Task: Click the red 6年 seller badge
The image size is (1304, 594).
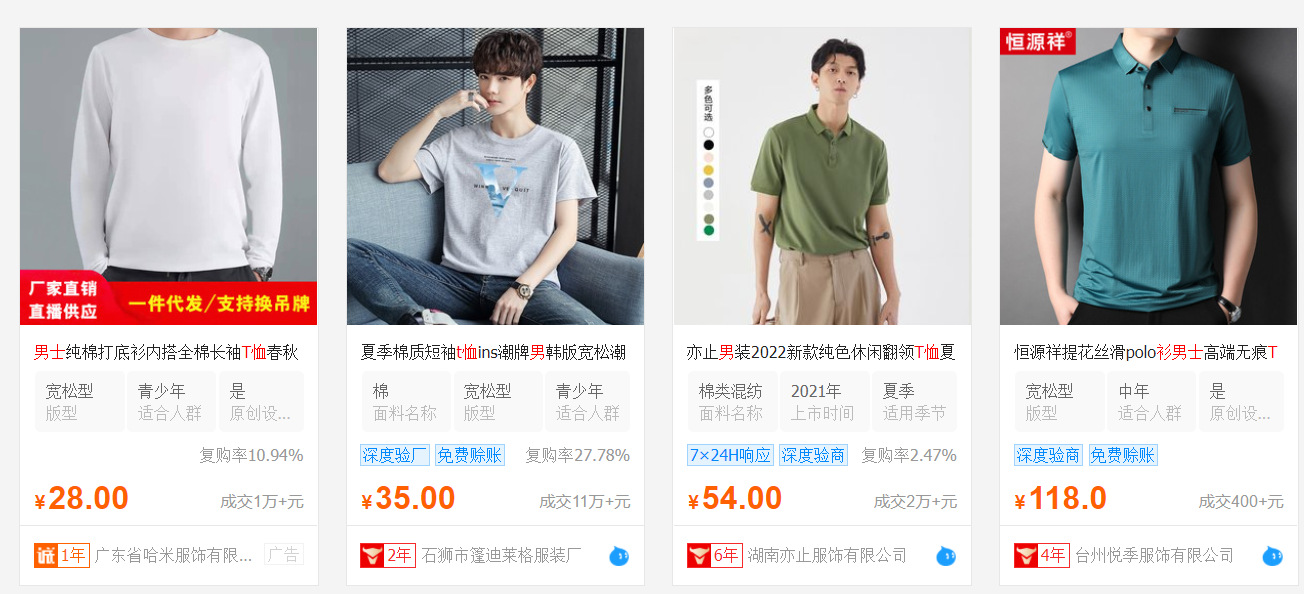Action: coord(714,555)
